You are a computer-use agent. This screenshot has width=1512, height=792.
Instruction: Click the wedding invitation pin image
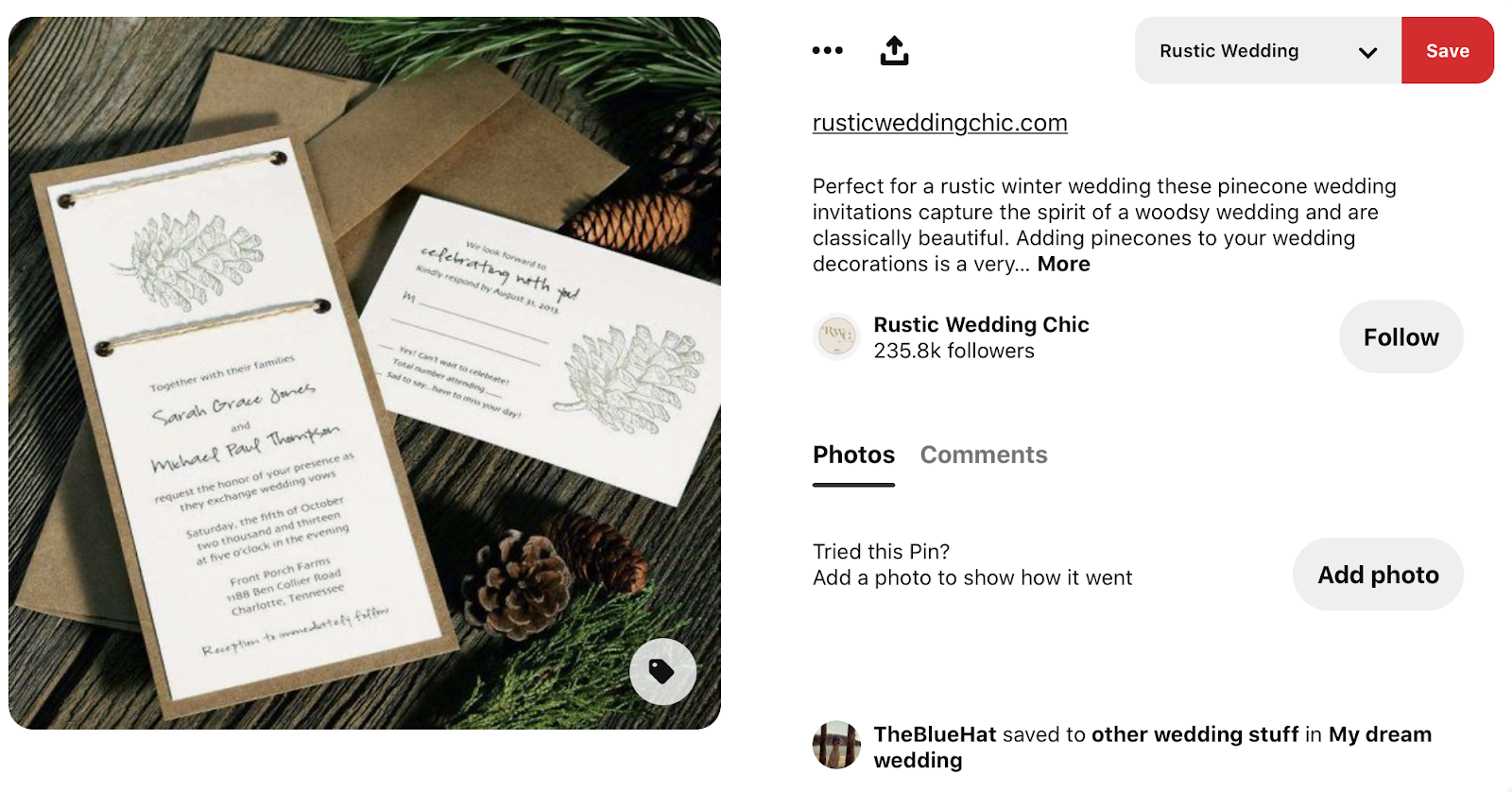tap(365, 372)
